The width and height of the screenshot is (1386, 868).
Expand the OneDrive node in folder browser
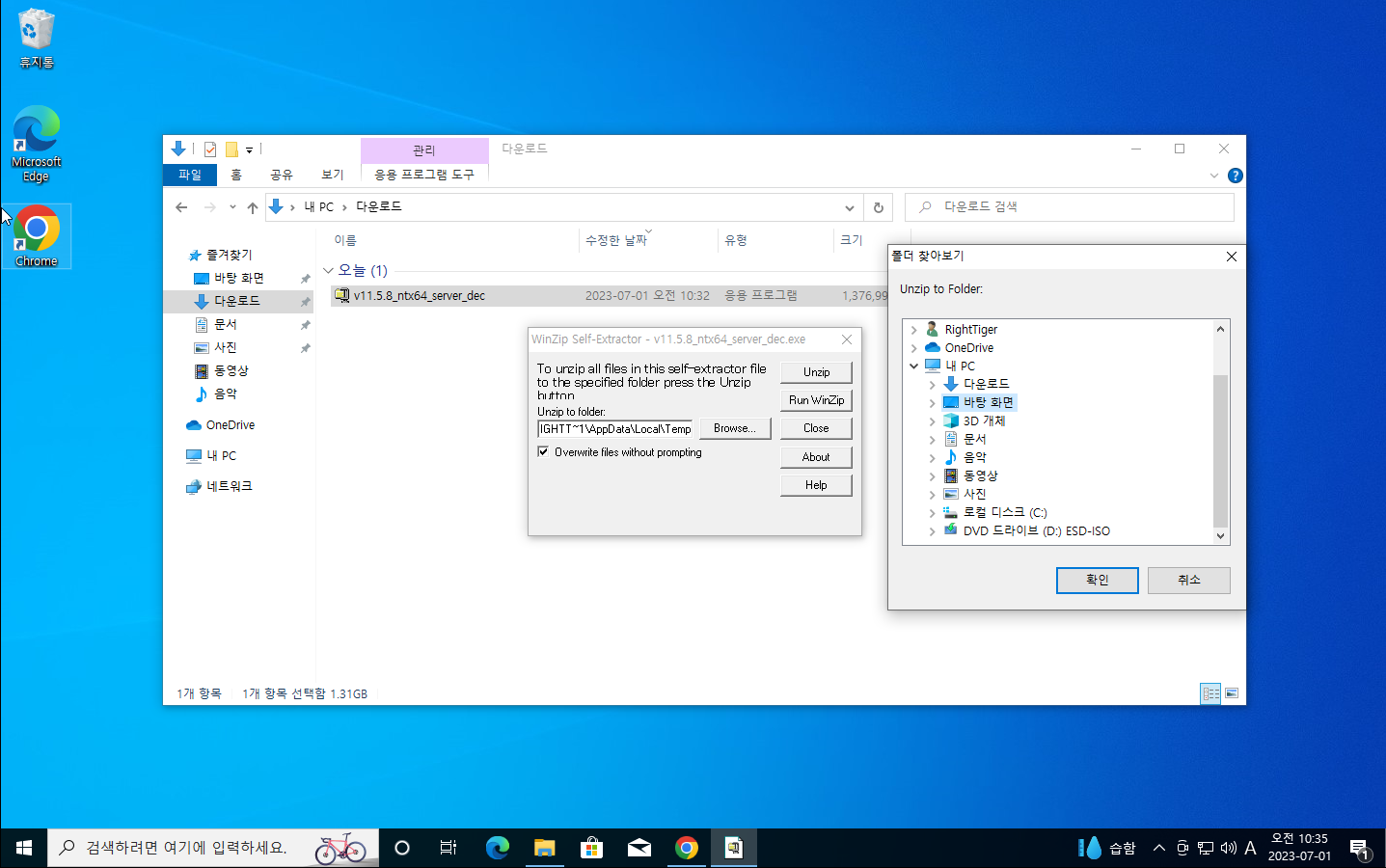[913, 348]
